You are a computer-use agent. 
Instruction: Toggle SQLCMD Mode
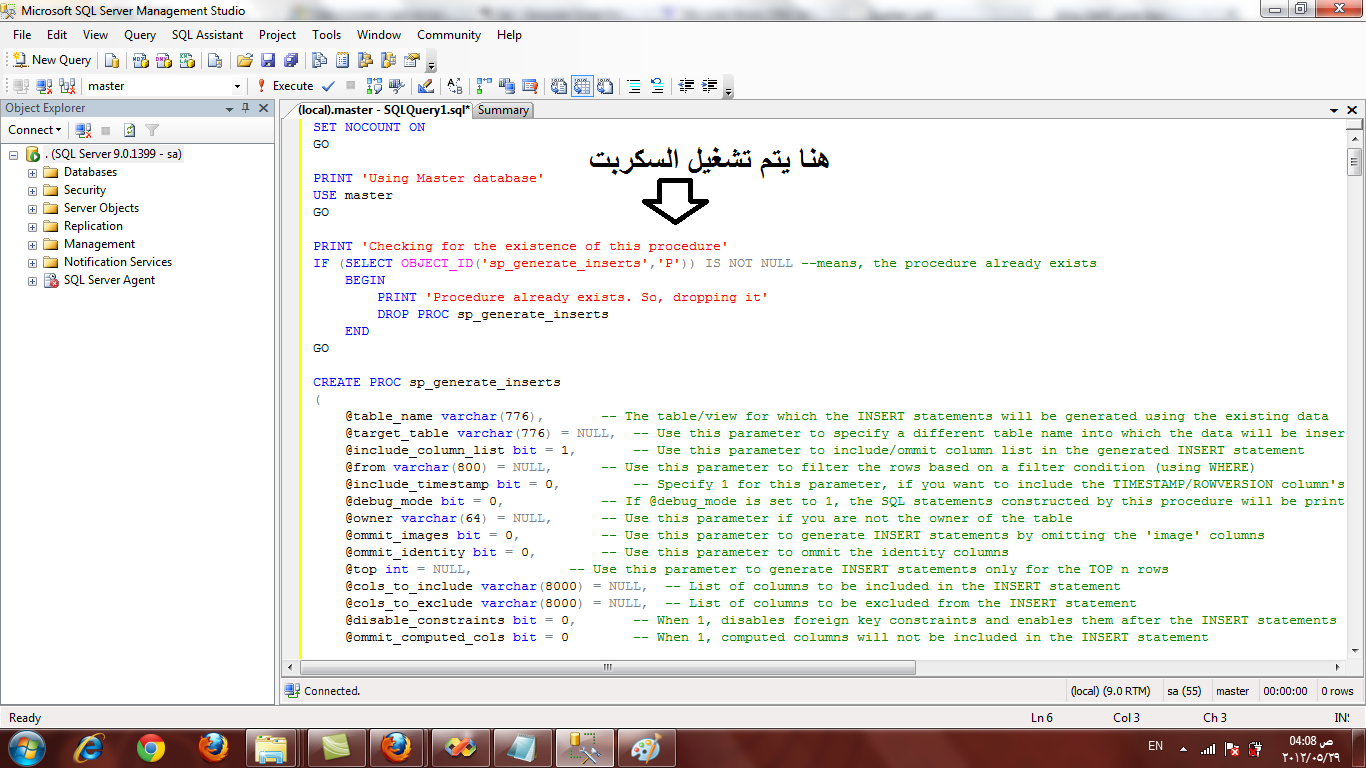pyautogui.click(x=529, y=86)
